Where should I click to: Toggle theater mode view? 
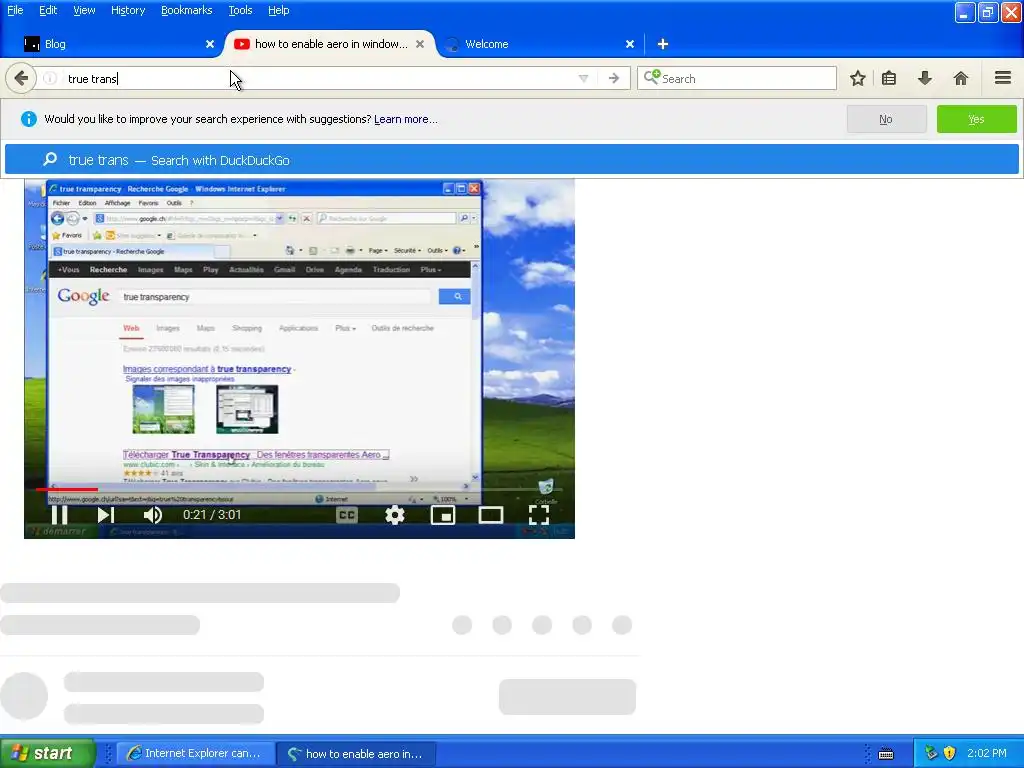[490, 515]
